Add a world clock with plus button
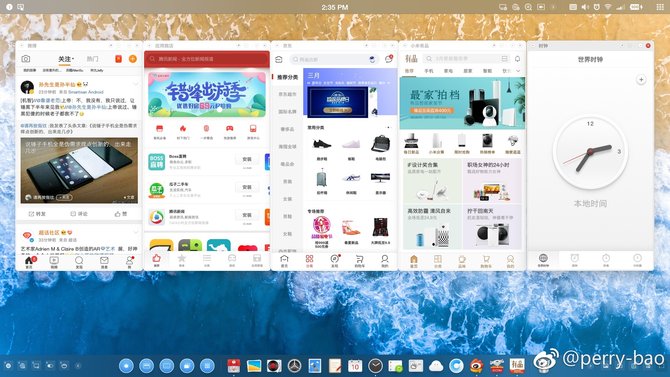Image resolution: width=670 pixels, height=377 pixels. pyautogui.click(x=641, y=80)
